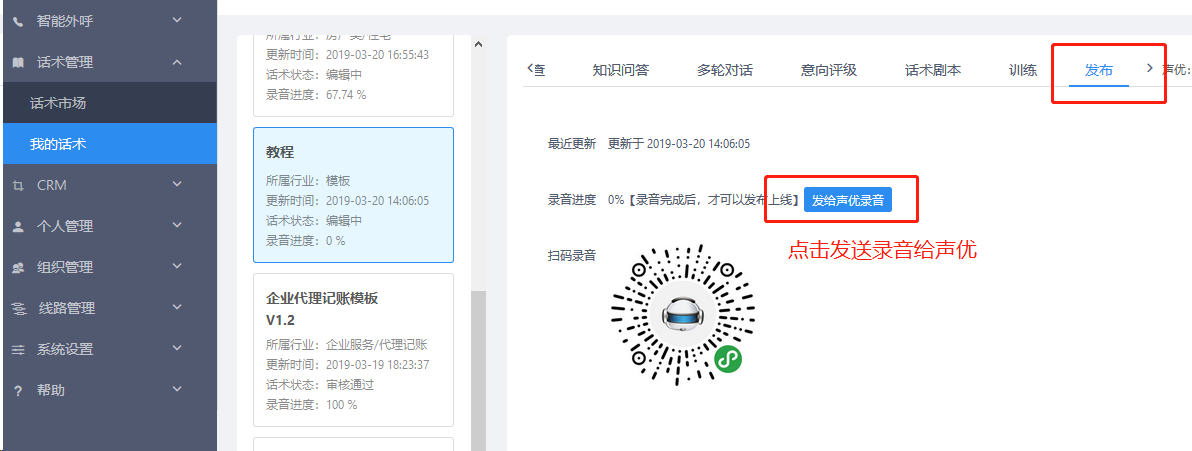The image size is (1192, 451).
Task: Expand the 个人管理 chevron
Action: tap(177, 226)
